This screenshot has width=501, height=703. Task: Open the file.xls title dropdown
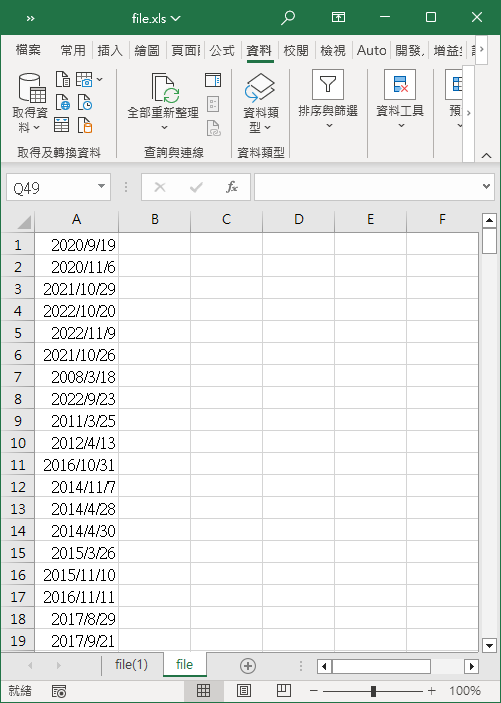(x=175, y=18)
